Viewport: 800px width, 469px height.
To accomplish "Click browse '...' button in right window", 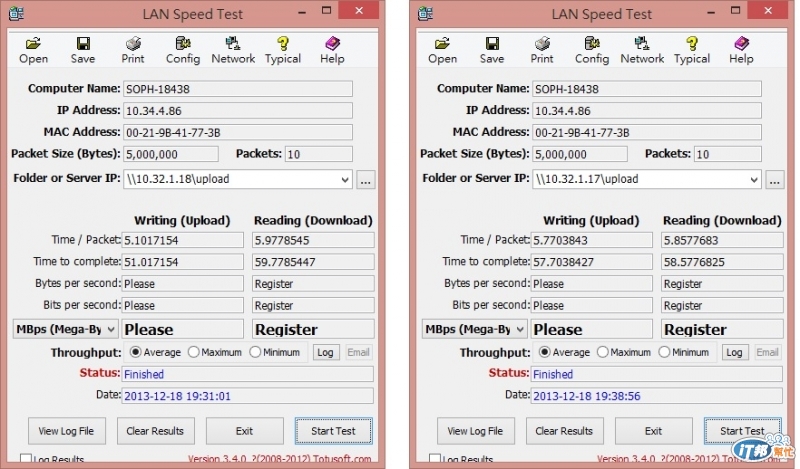I will [774, 180].
